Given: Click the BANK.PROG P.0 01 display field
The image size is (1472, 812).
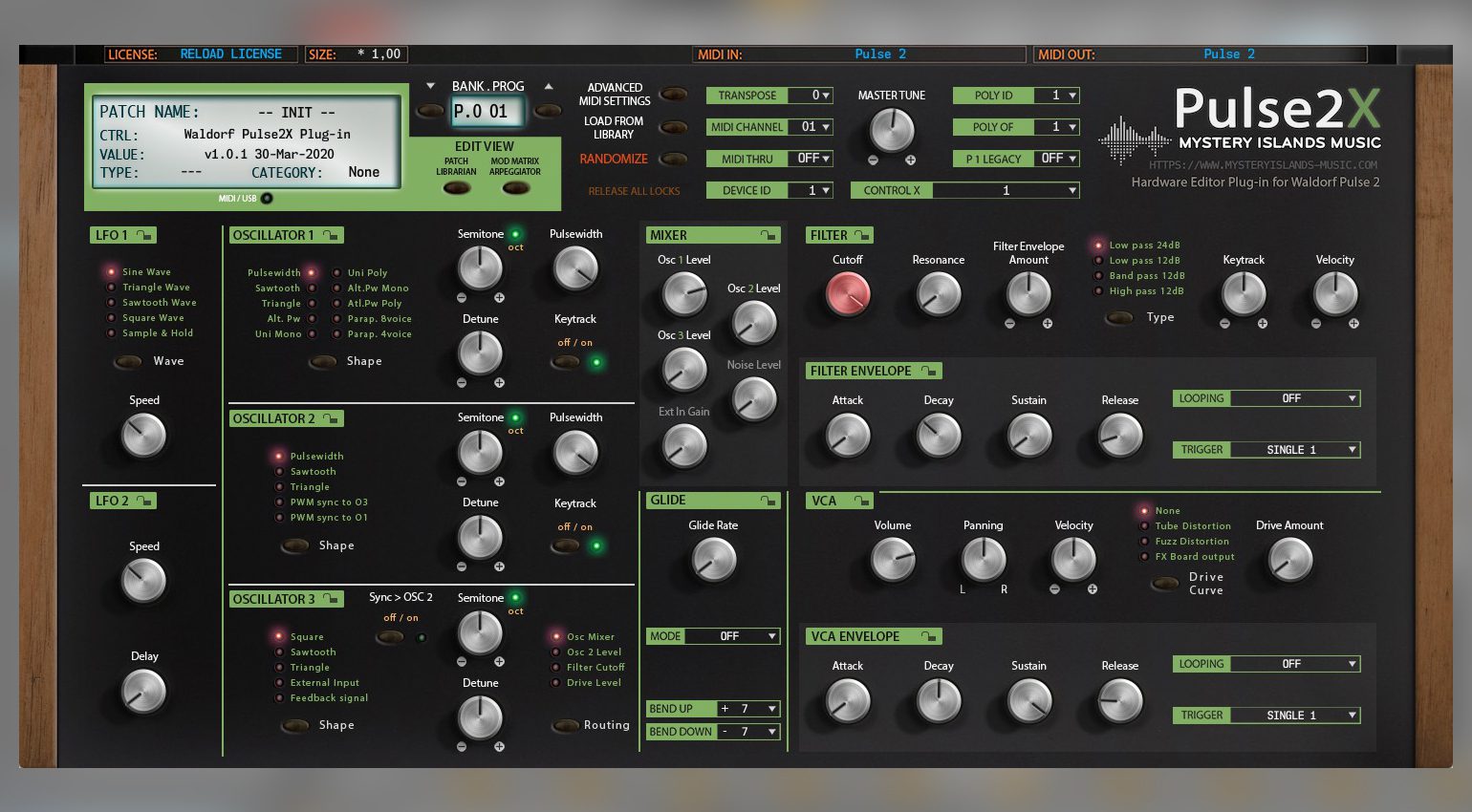Looking at the screenshot, I should (487, 112).
